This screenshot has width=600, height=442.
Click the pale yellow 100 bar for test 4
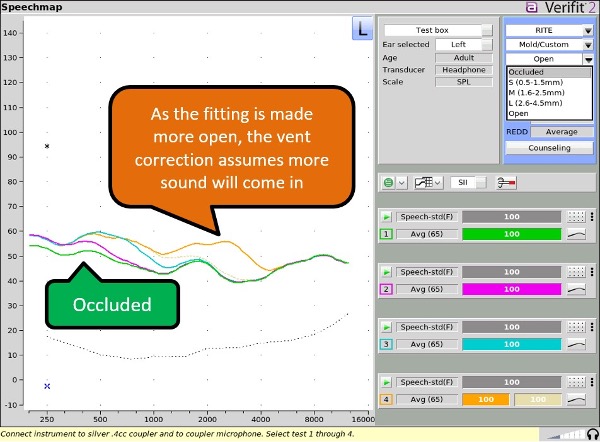(x=538, y=400)
